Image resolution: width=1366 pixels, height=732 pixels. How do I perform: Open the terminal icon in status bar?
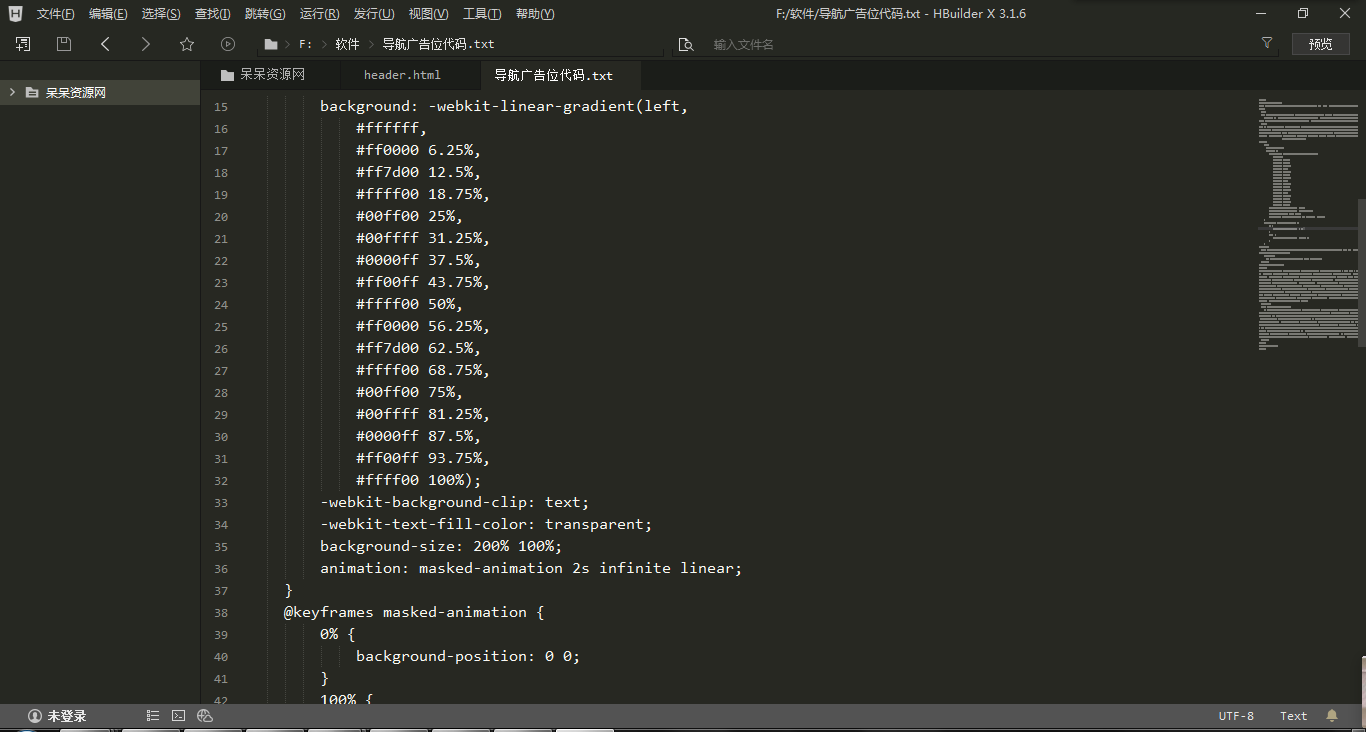point(178,716)
